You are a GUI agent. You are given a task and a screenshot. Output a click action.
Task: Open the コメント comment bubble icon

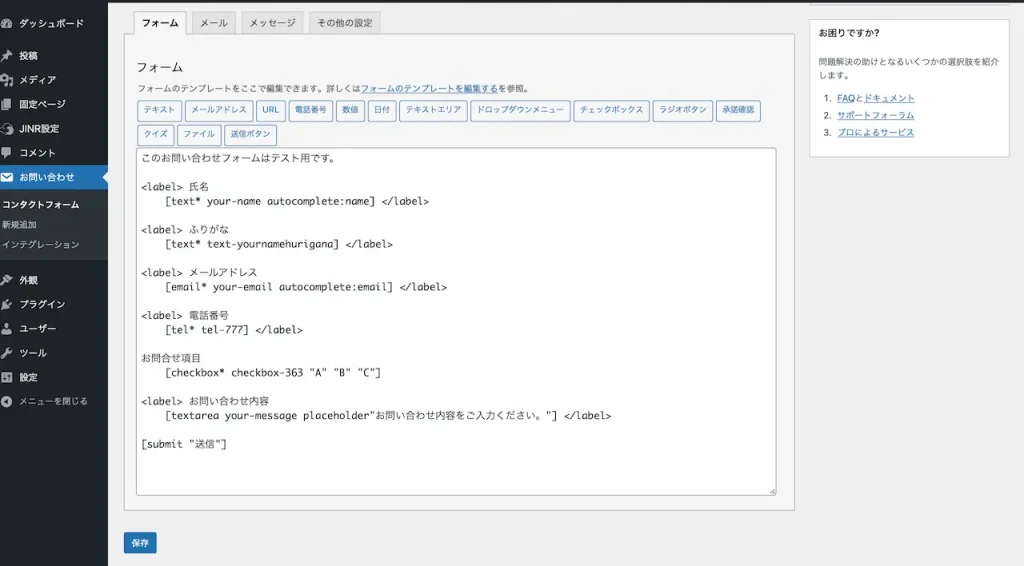[7, 153]
